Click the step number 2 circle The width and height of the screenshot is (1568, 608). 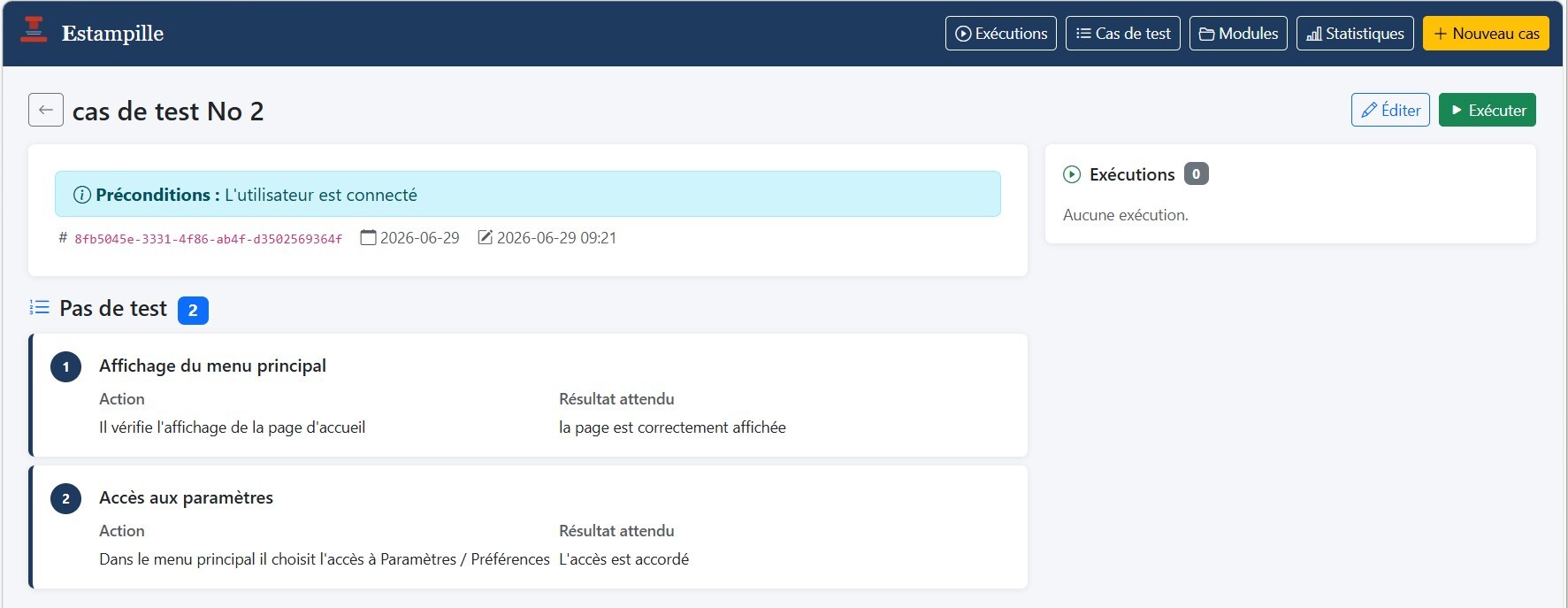(x=65, y=498)
